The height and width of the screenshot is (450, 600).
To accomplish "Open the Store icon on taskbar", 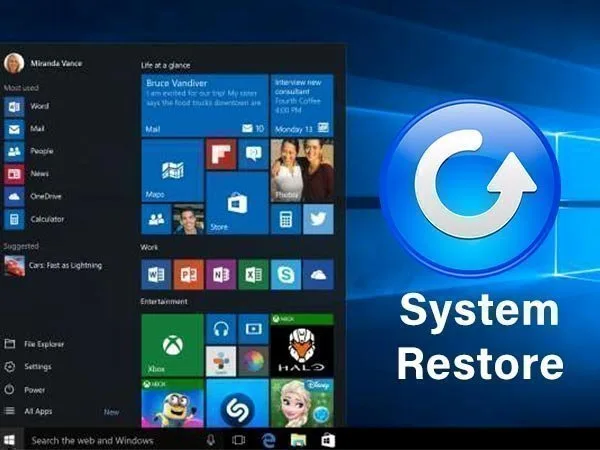I will [x=328, y=440].
